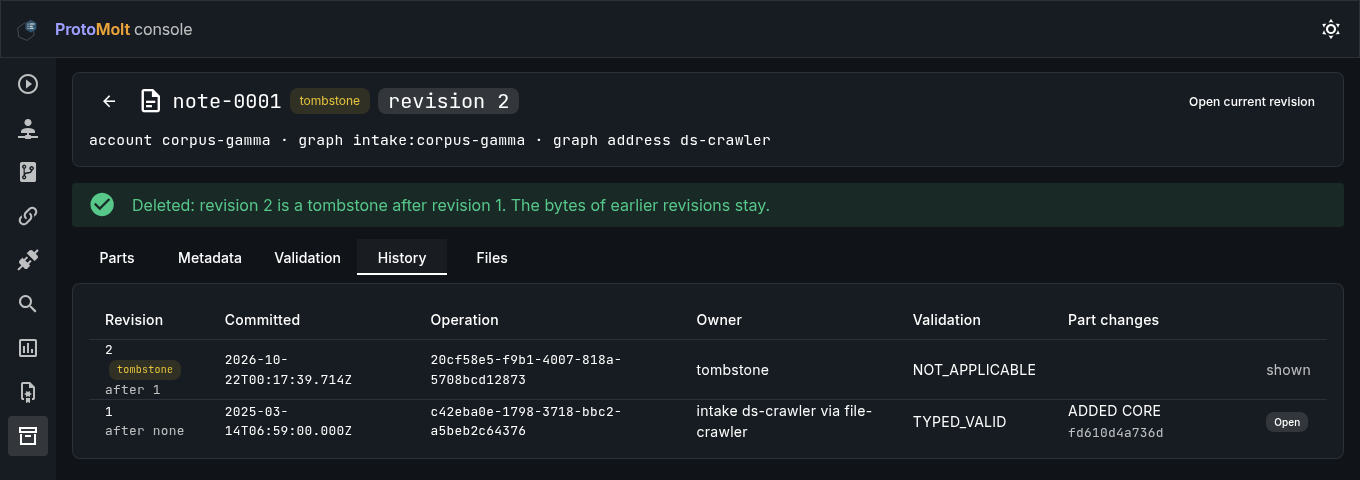Open the search magnifier sidebar icon
Viewport: 1360px width, 480px height.
[28, 304]
